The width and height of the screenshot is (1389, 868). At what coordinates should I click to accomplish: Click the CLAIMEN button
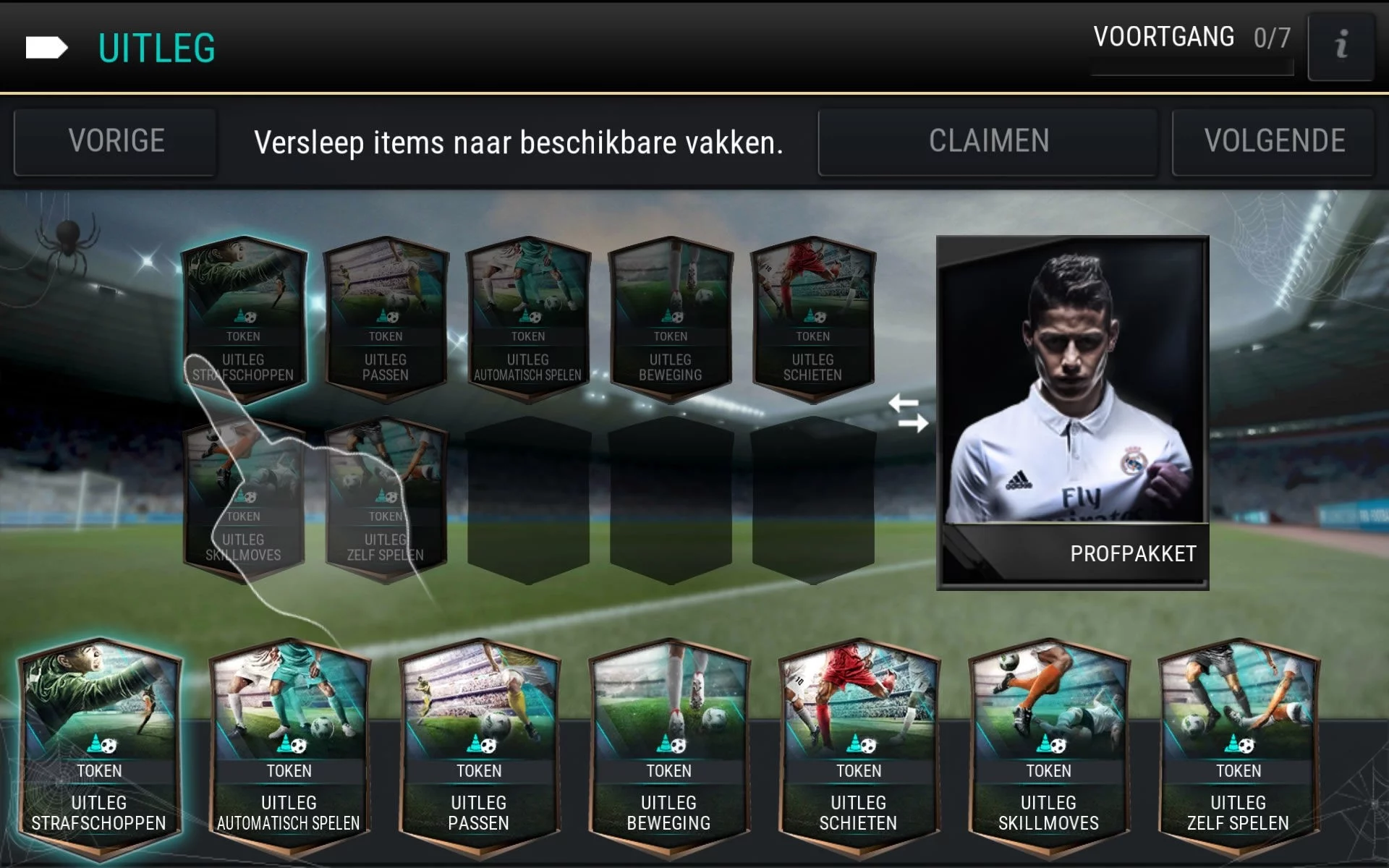[988, 142]
